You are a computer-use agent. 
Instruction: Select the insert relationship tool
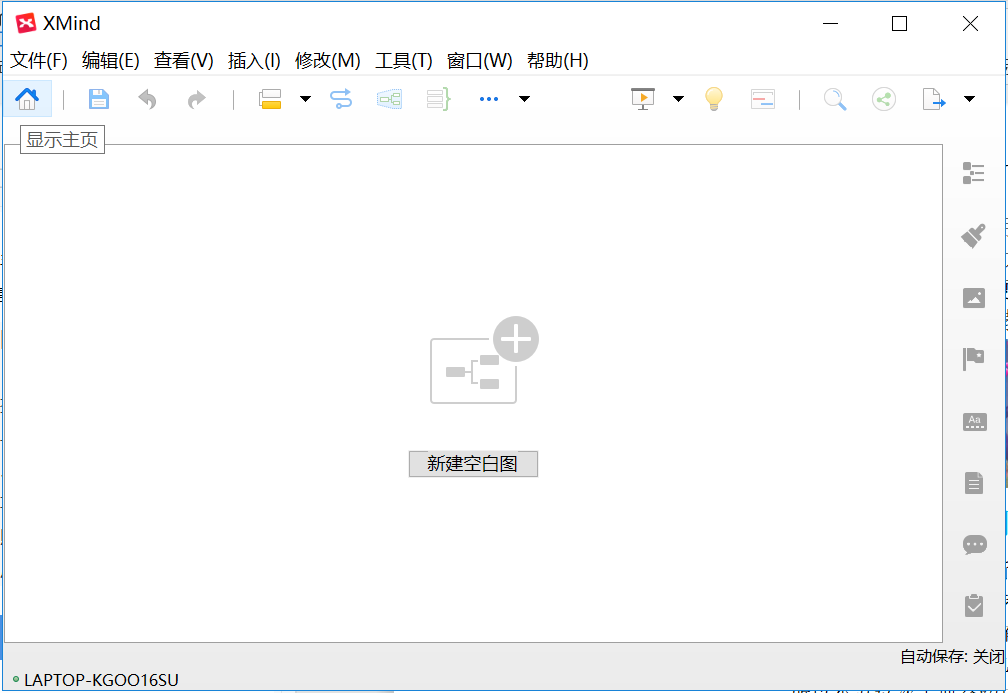tap(340, 98)
